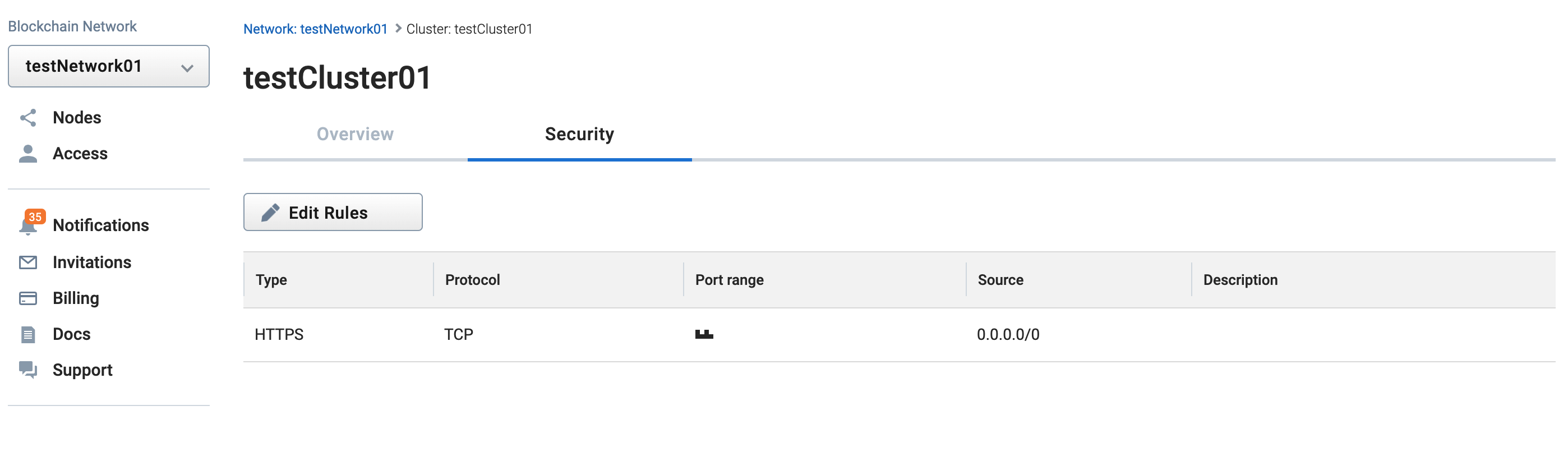
Task: Click the Invitations envelope icon
Action: (28, 262)
